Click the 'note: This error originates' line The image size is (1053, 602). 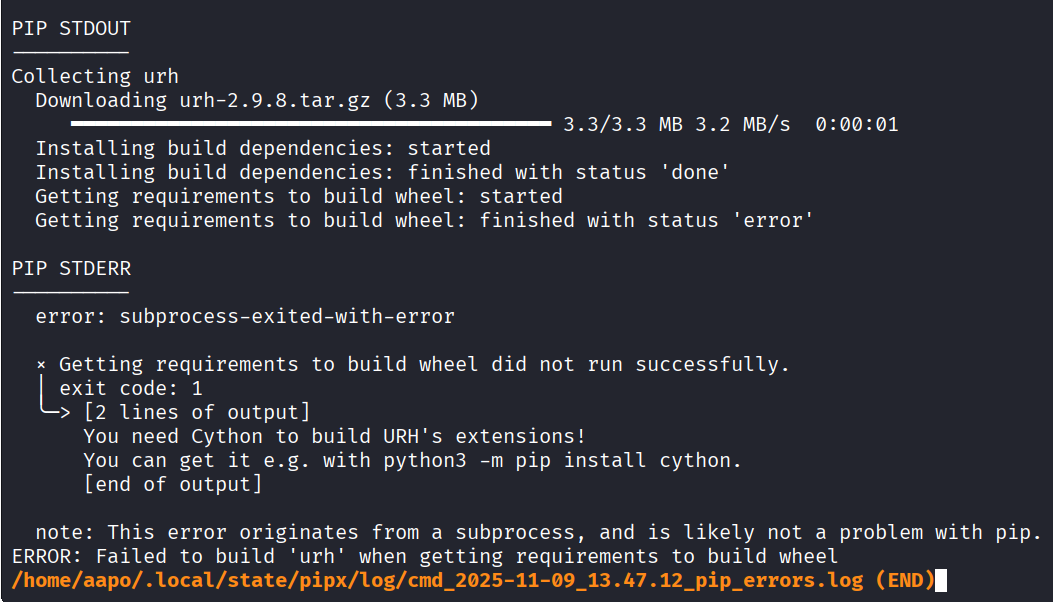tap(538, 532)
